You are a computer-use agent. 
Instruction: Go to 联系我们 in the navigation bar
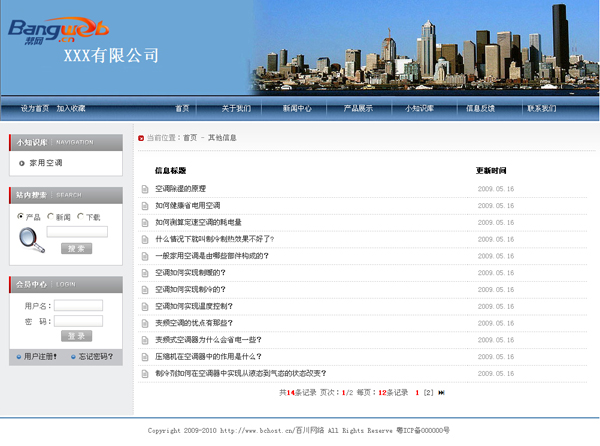click(x=541, y=108)
